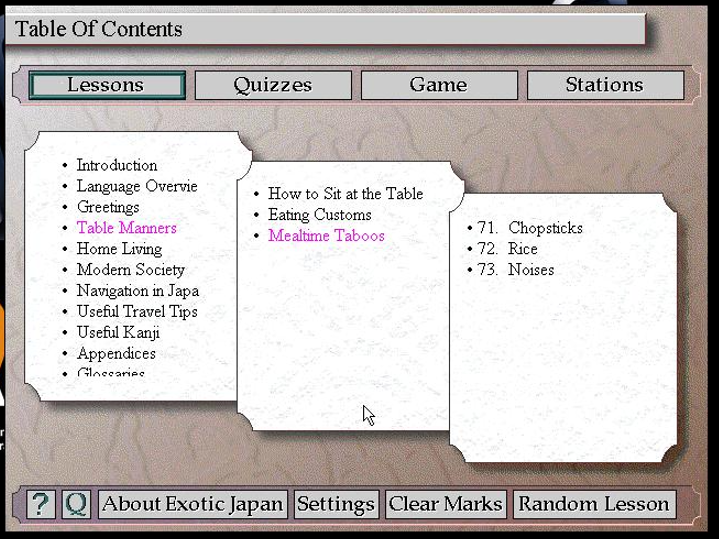The height and width of the screenshot is (539, 719).
Task: Select the Table Manners chapter
Action: (127, 228)
